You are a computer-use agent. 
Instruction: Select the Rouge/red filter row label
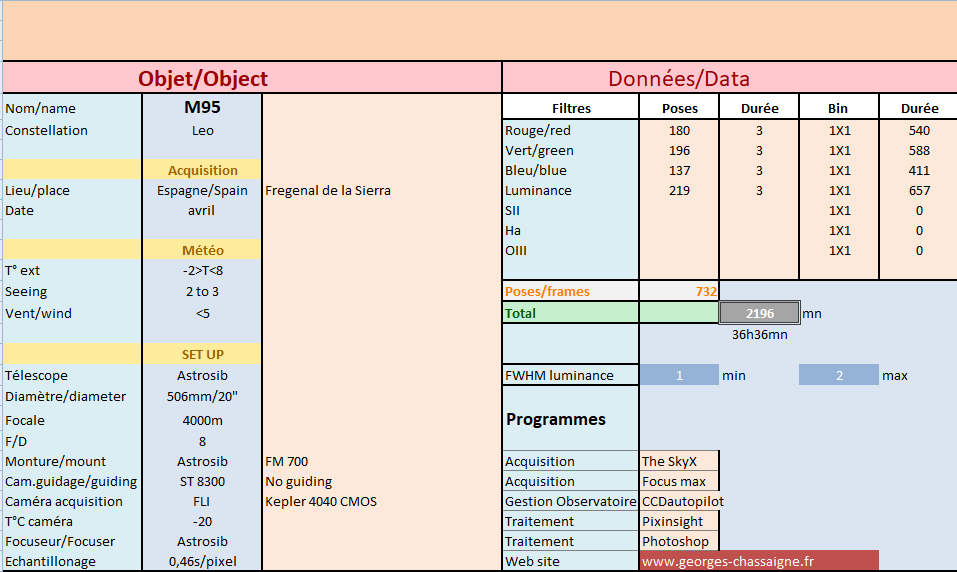(x=570, y=130)
